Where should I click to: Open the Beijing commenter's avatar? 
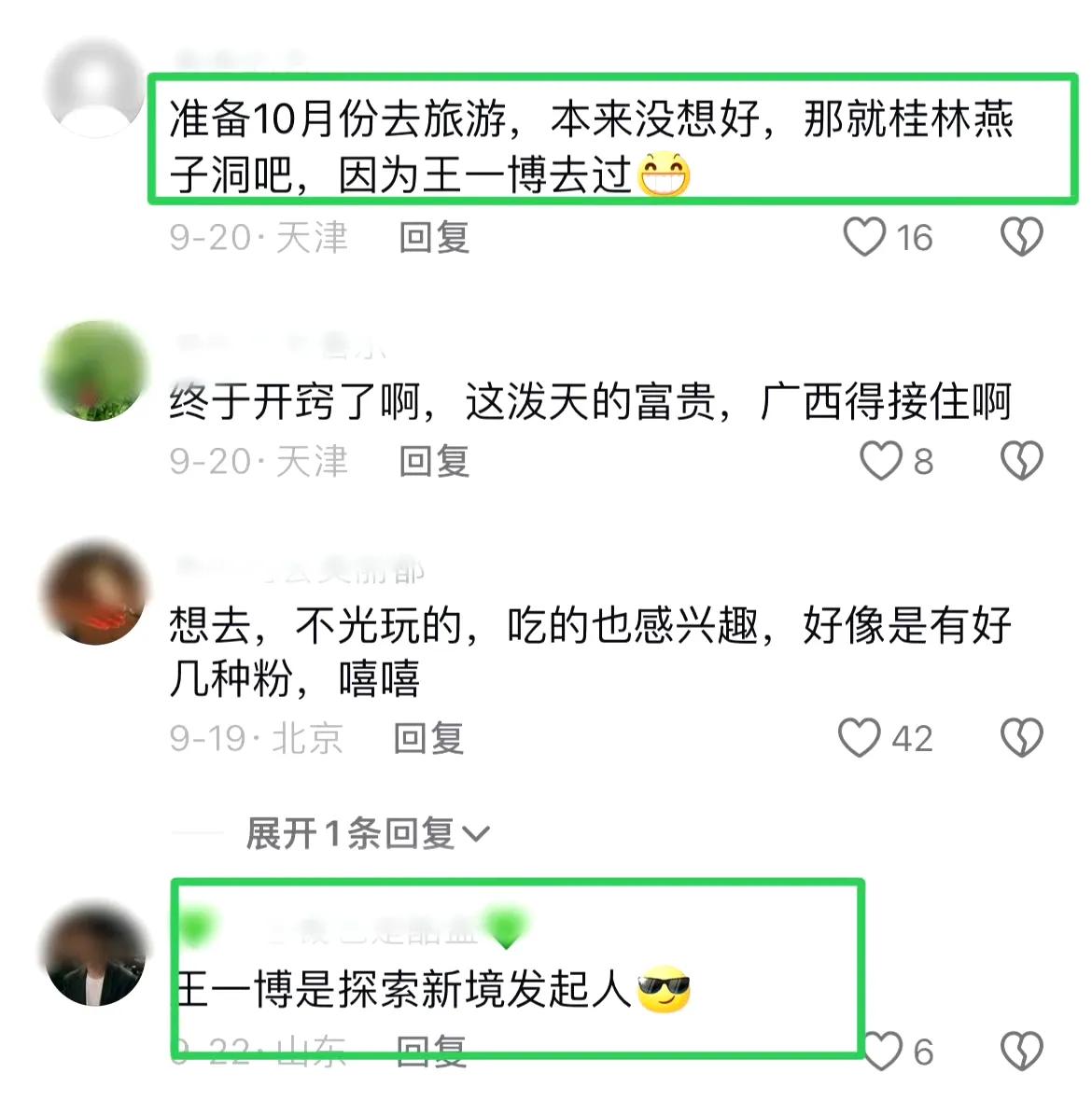(x=95, y=593)
